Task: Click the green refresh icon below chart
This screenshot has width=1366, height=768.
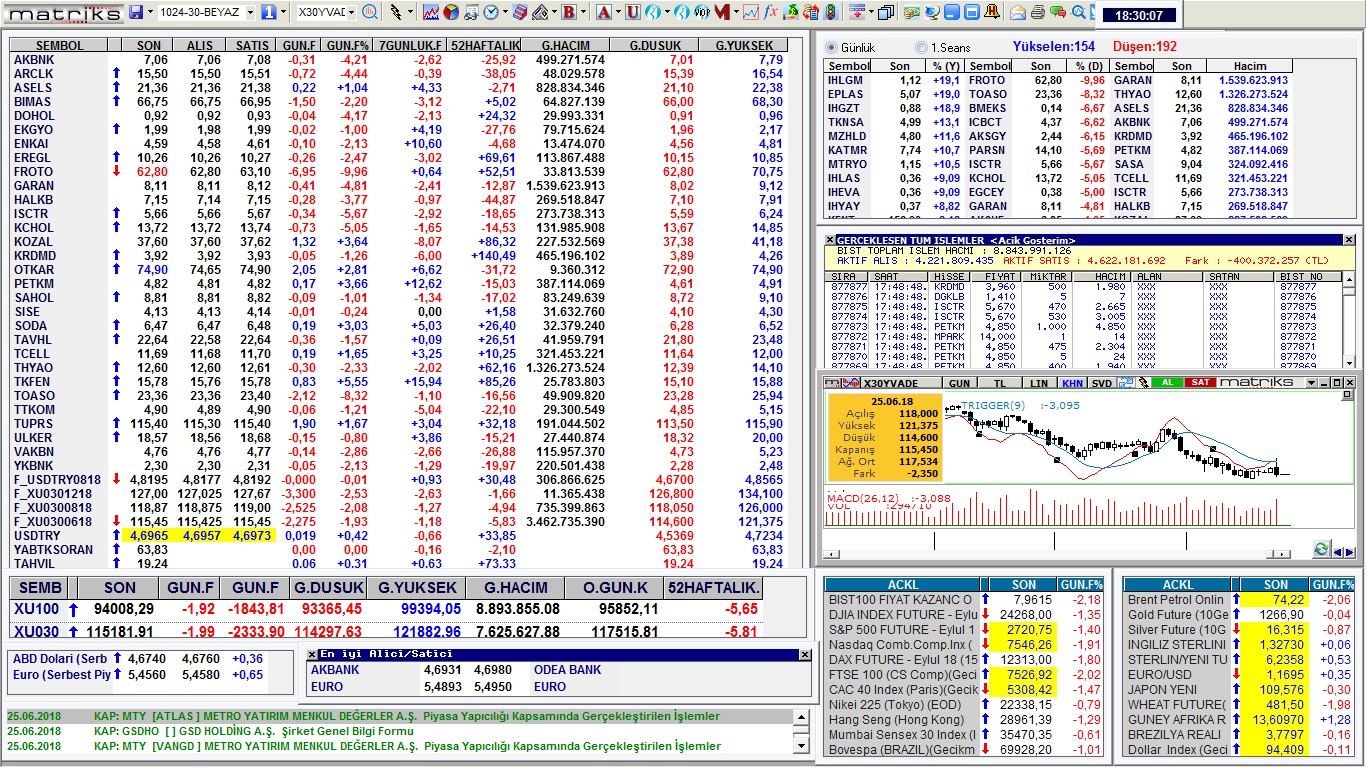Action: (x=1321, y=549)
